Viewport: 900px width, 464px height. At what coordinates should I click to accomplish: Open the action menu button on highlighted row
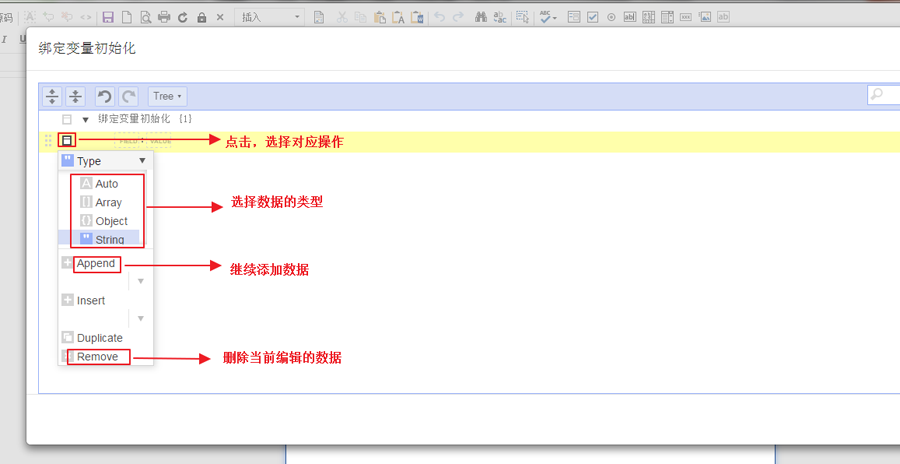point(67,141)
